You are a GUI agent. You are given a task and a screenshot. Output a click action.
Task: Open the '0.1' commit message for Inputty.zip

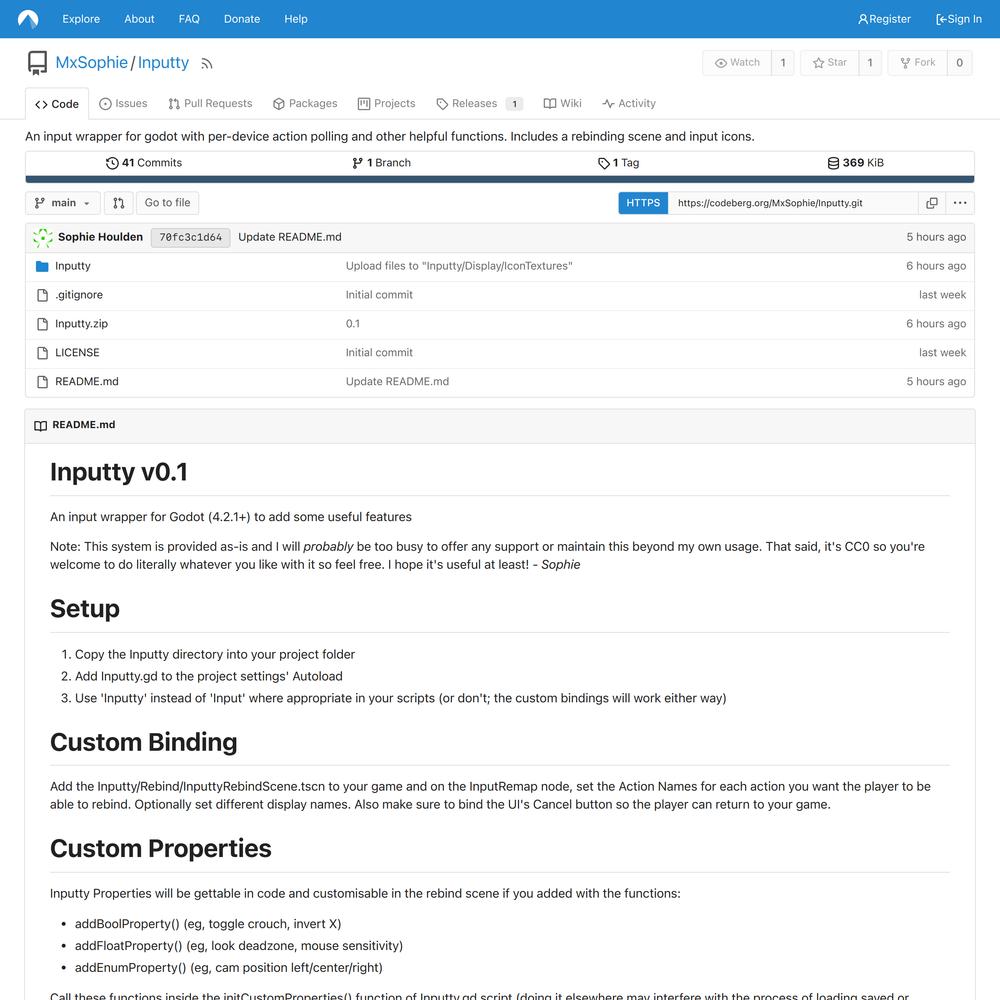pyautogui.click(x=353, y=324)
